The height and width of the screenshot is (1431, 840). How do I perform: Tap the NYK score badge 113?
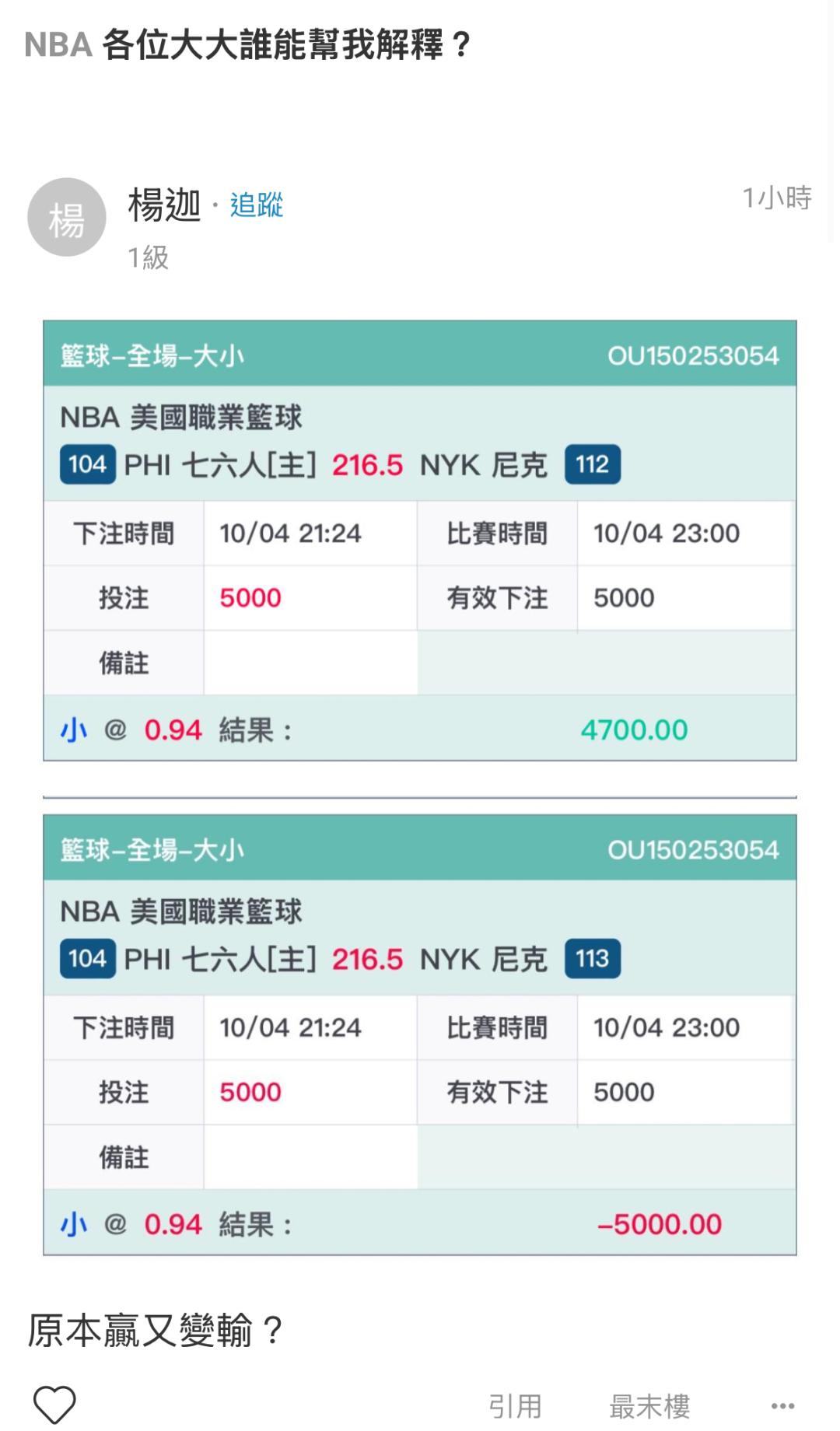(x=592, y=958)
